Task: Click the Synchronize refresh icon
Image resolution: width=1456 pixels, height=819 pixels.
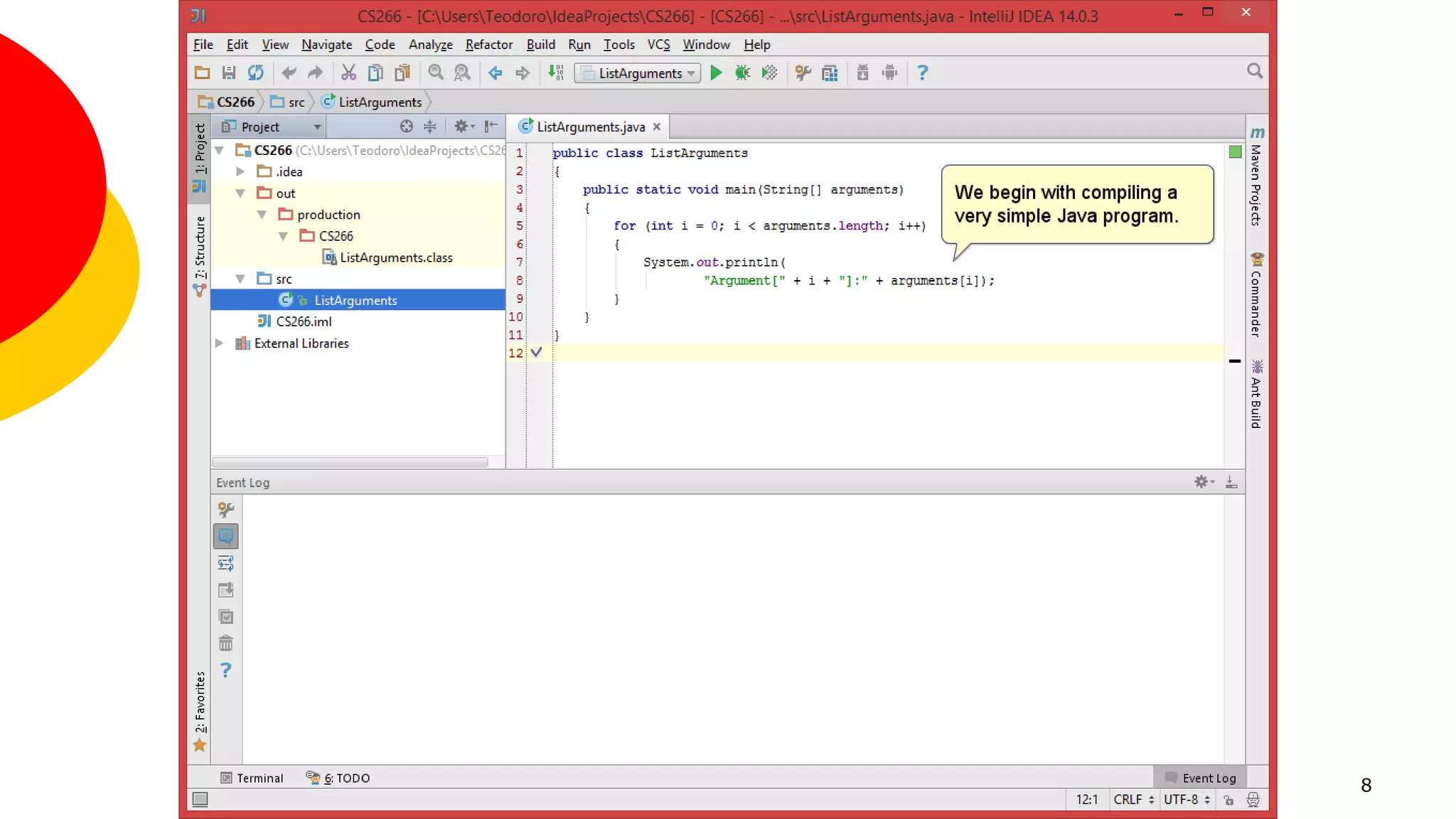Action: pos(255,73)
